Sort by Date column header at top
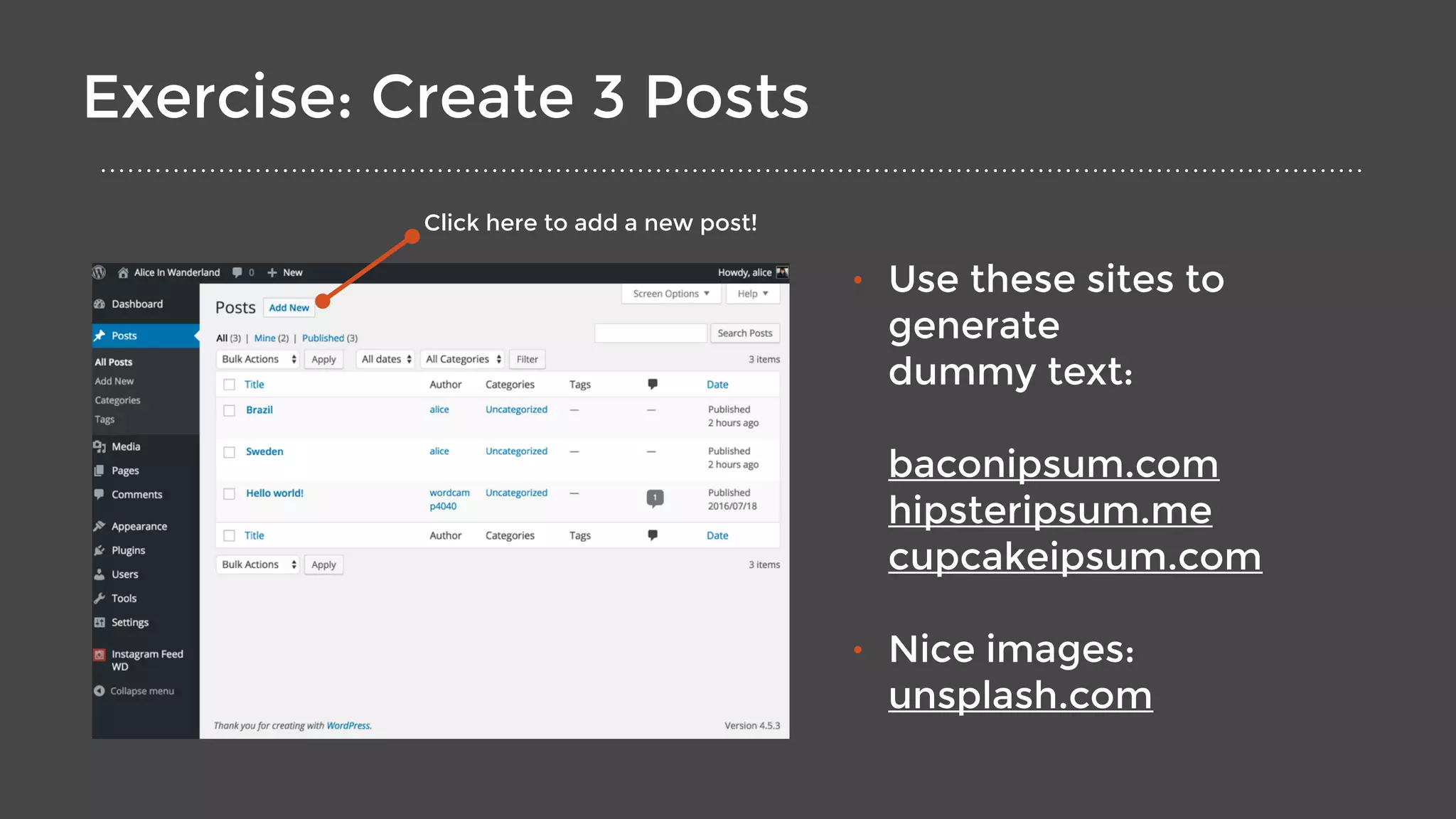Viewport: 1456px width, 819px height. click(717, 385)
